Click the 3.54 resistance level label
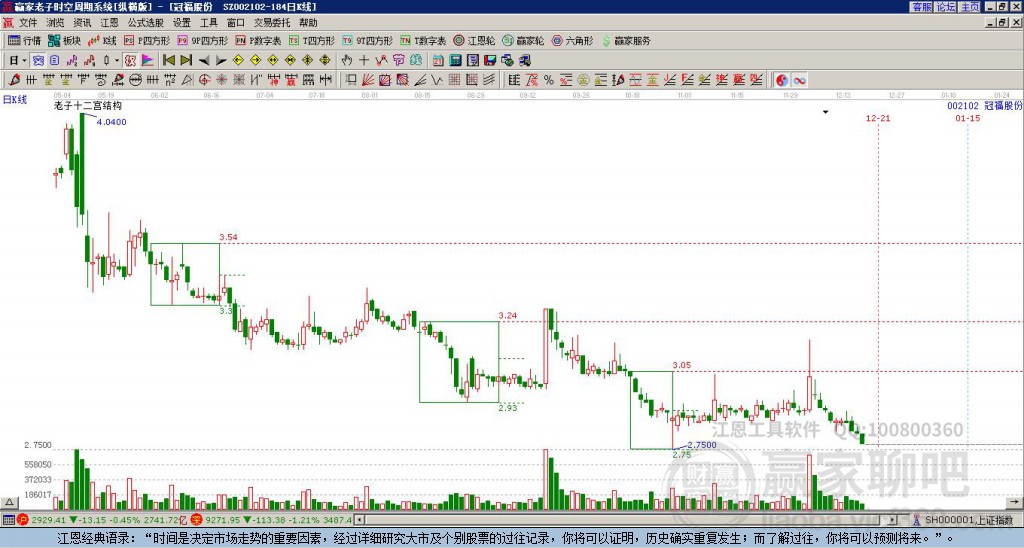This screenshot has height=548, width=1024. click(x=229, y=237)
